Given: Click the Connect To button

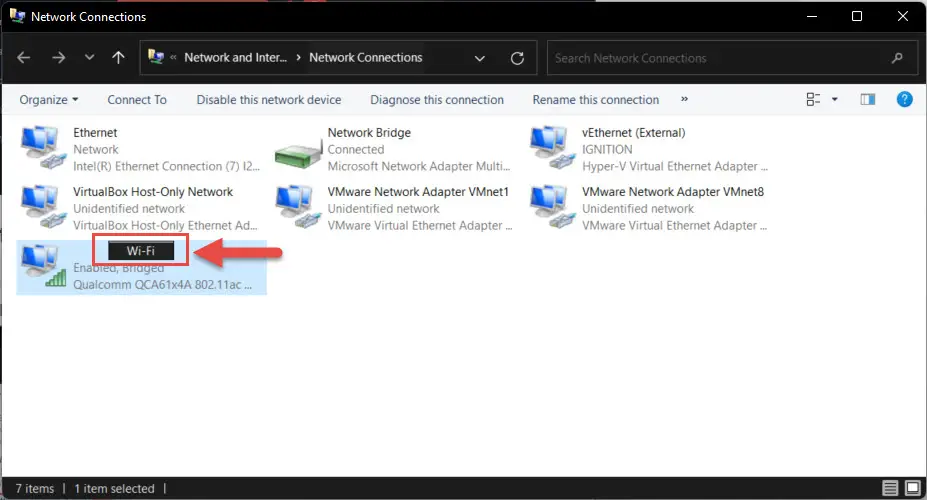Looking at the screenshot, I should 137,100.
